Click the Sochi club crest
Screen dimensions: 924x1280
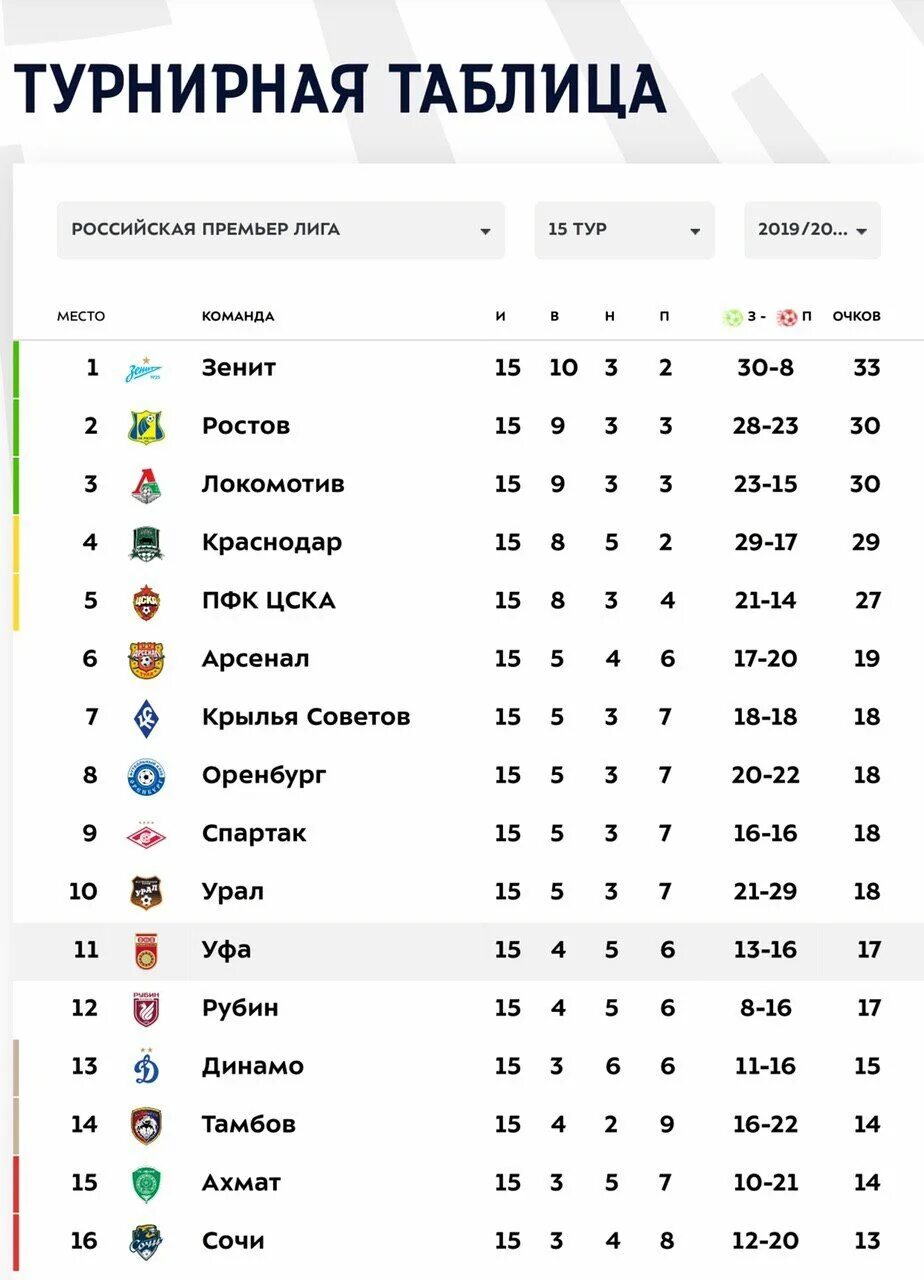146,1242
